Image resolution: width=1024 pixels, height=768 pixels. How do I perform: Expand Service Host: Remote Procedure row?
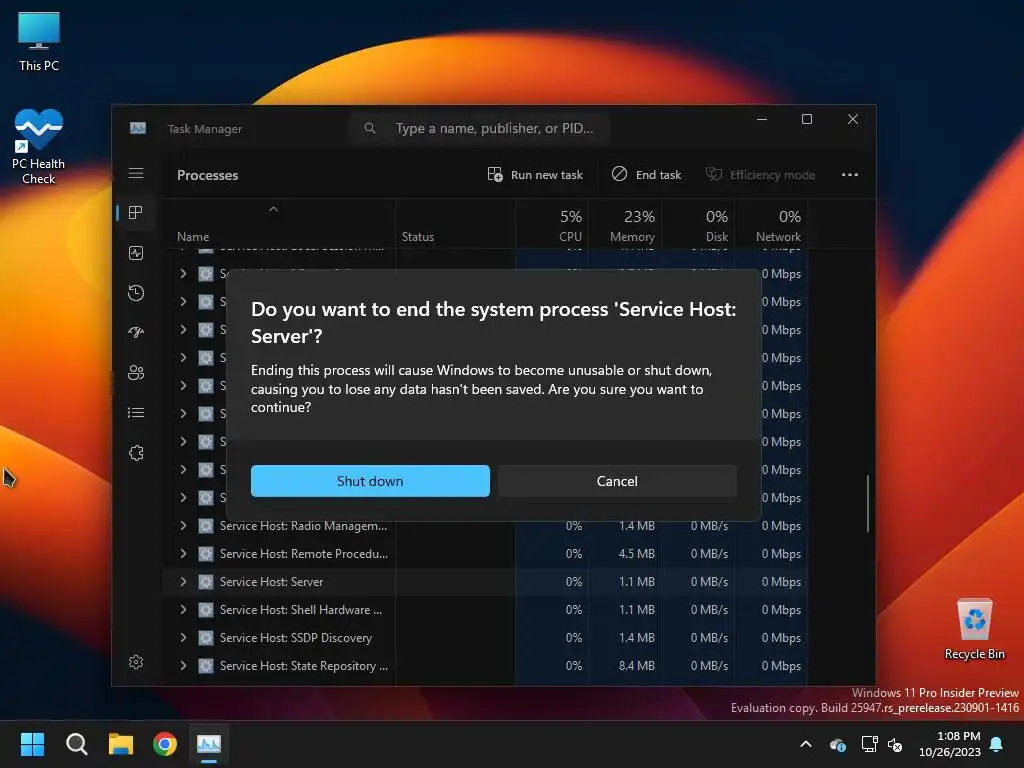[184, 554]
